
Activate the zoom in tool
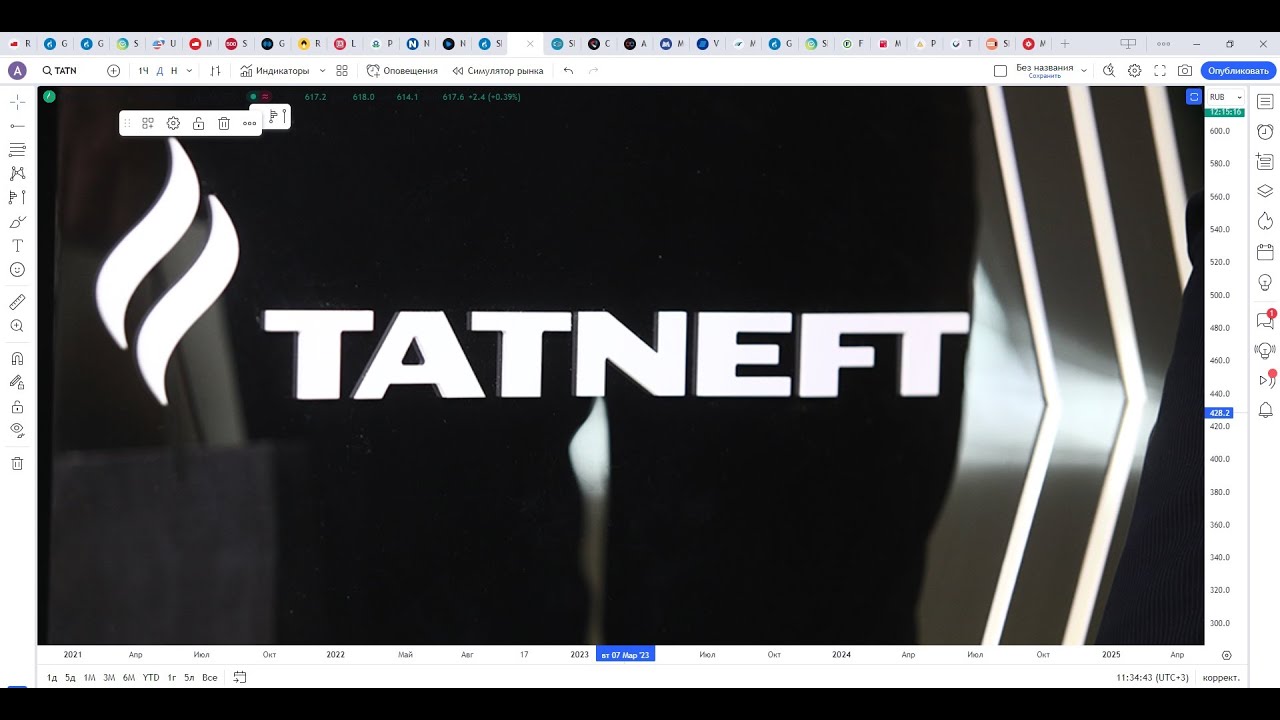17,326
